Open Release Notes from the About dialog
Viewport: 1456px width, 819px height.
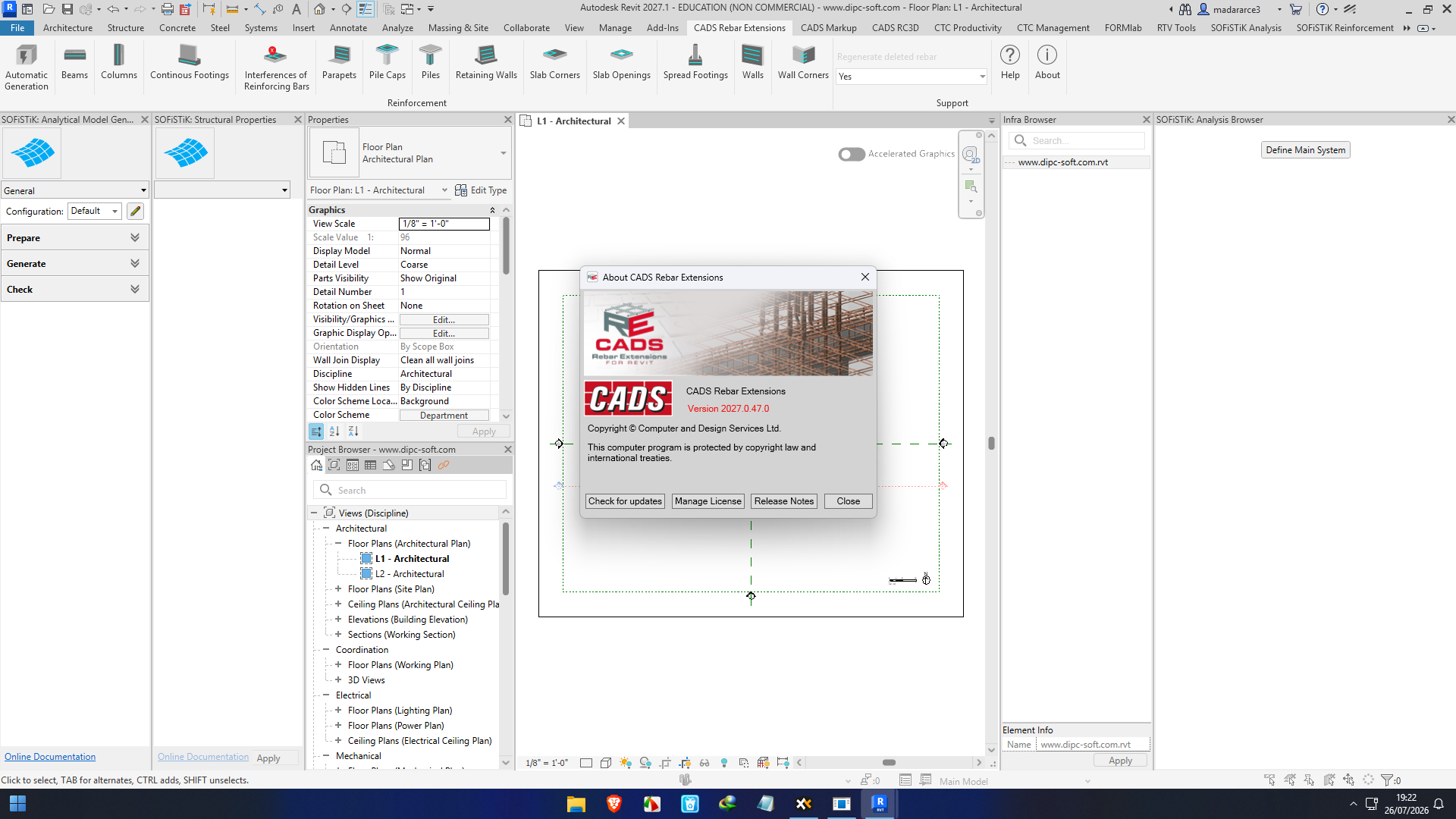[784, 501]
